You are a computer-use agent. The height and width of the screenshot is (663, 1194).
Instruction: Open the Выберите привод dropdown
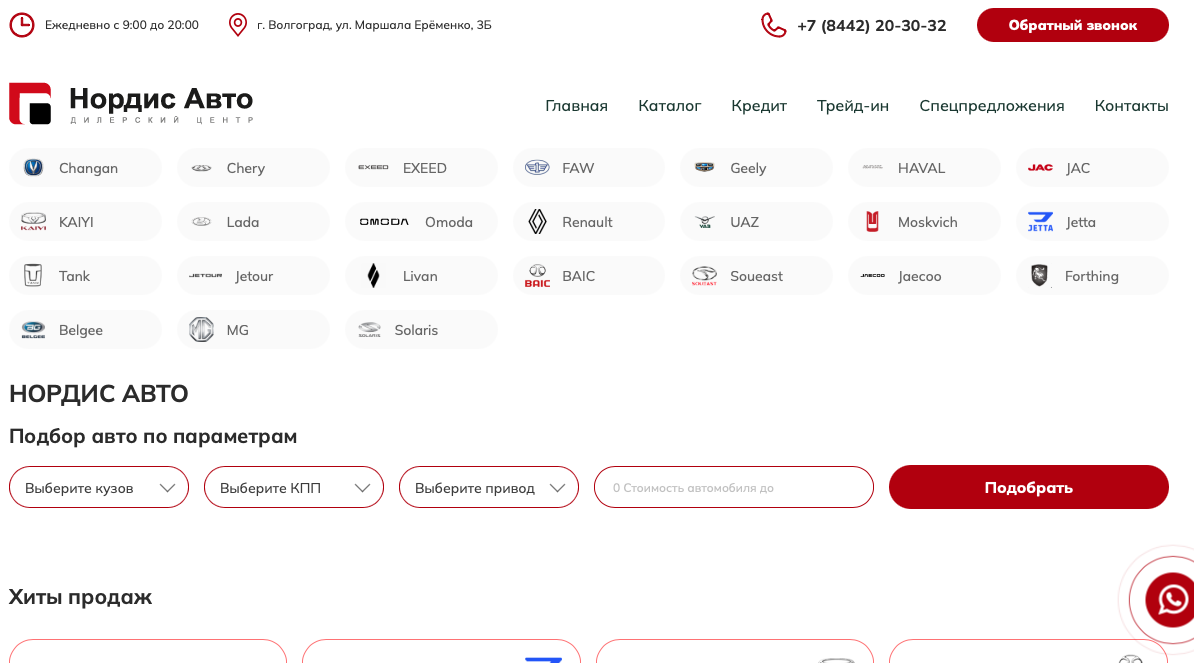[489, 487]
